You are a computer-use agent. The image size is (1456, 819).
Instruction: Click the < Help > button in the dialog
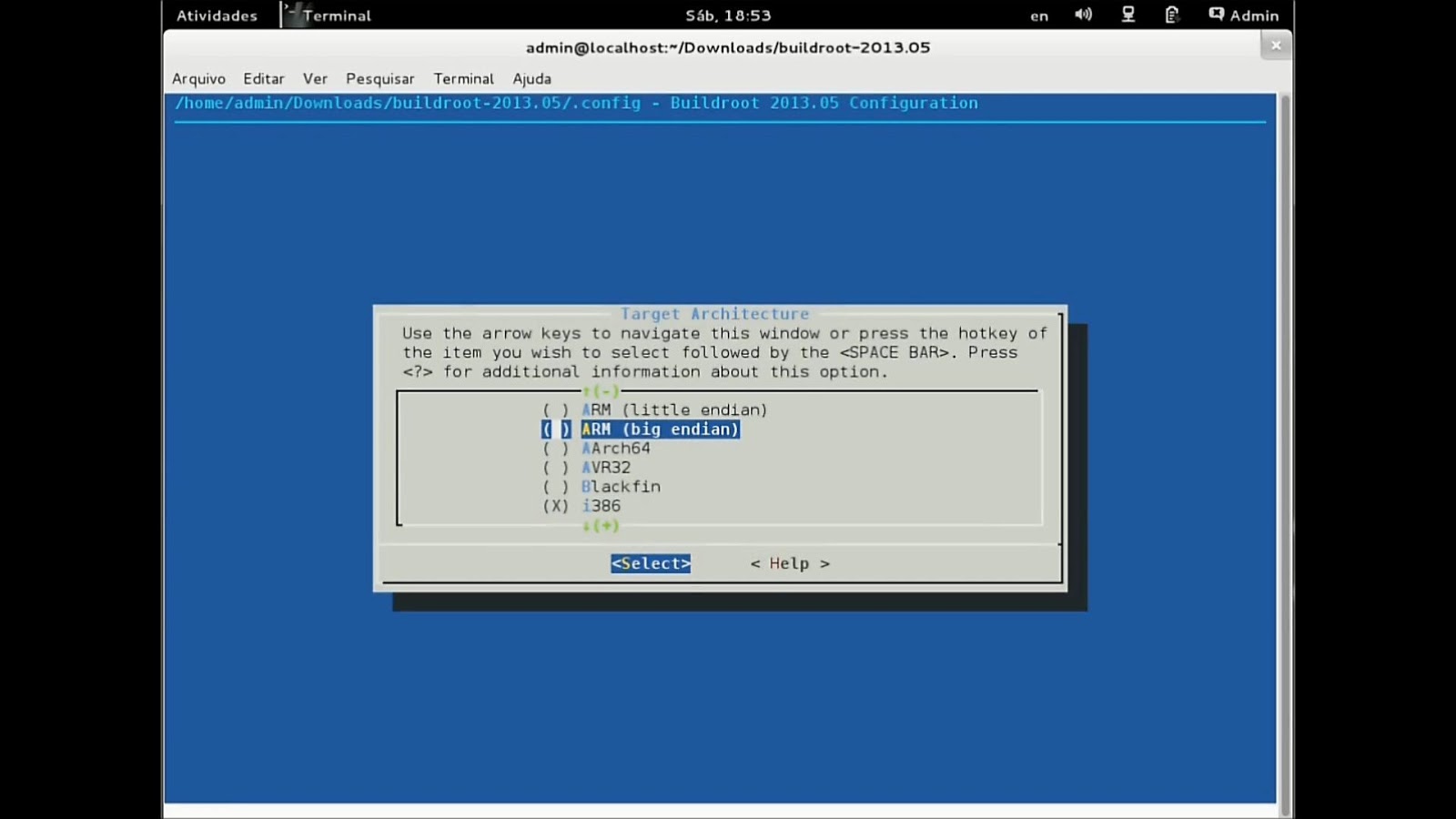[x=789, y=563]
